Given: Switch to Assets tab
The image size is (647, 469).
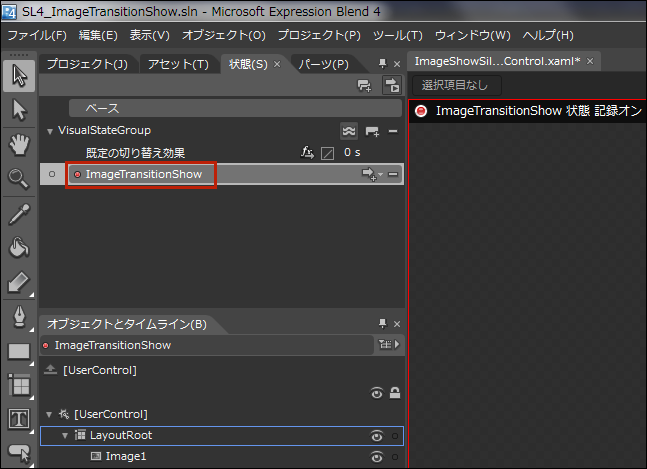Looking at the screenshot, I should [x=178, y=64].
